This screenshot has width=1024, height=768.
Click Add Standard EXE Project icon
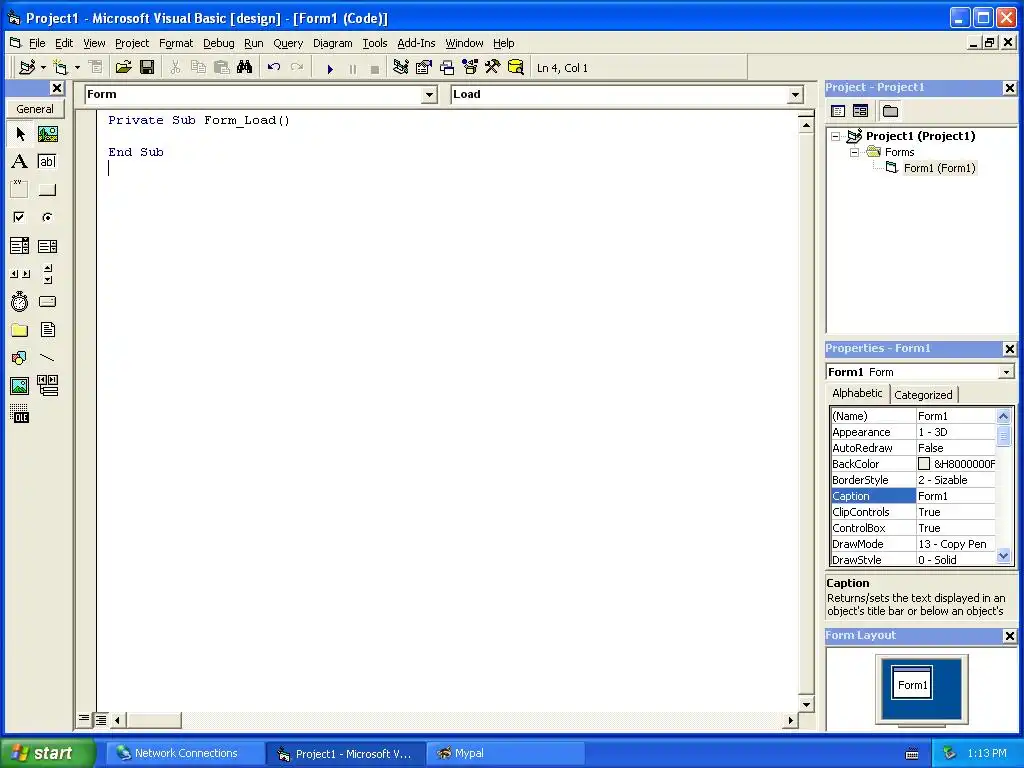coord(27,67)
